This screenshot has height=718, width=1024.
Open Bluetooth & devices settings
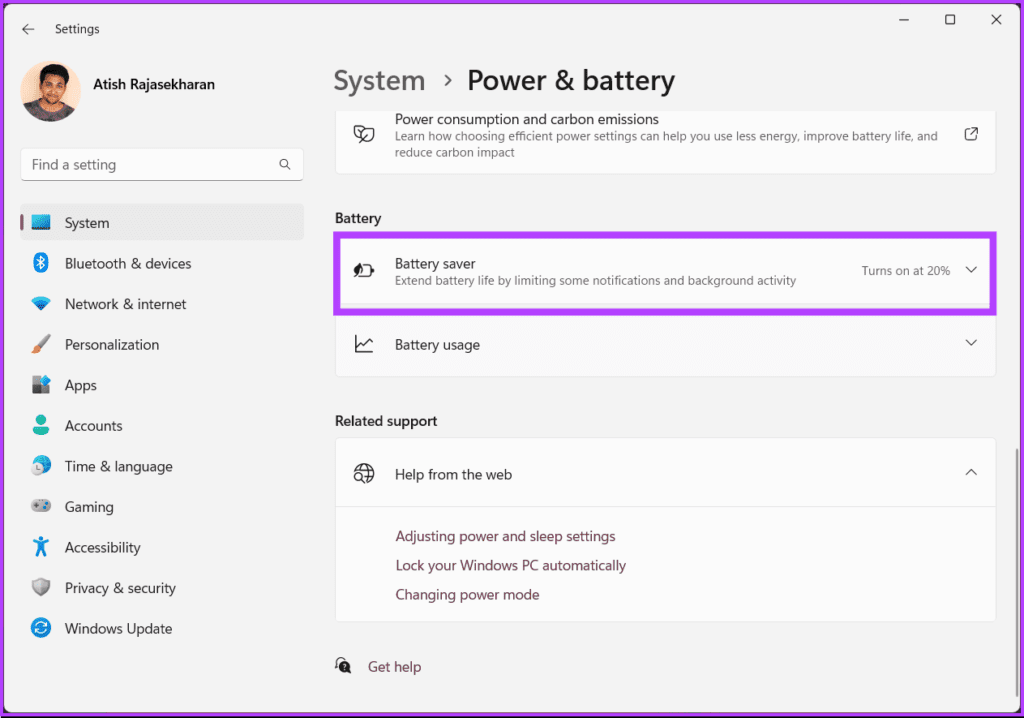(x=162, y=263)
